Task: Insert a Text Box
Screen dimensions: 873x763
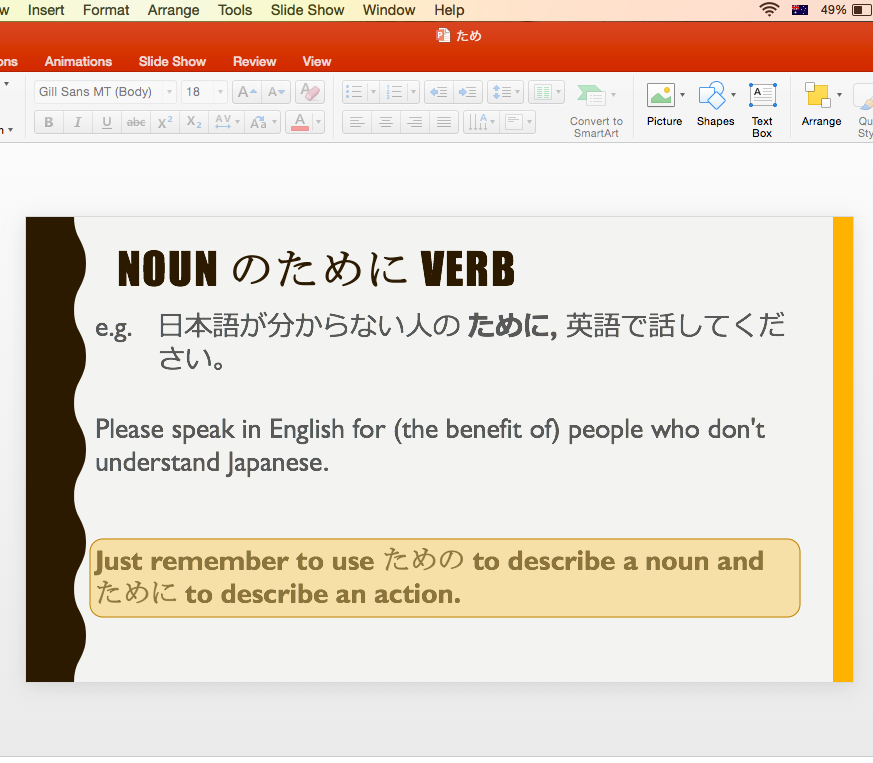Action: click(x=762, y=110)
